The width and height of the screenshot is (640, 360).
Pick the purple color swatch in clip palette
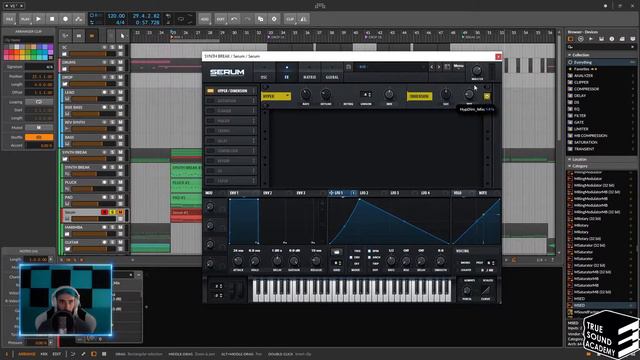pos(51,47)
